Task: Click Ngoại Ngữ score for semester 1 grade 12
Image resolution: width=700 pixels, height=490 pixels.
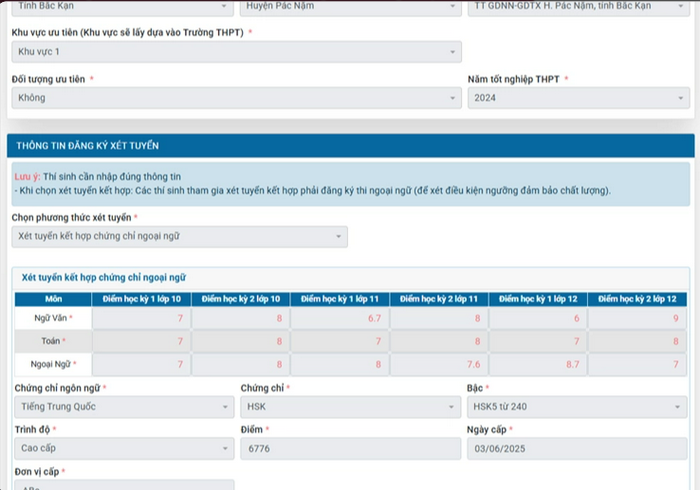Action: 537,365
